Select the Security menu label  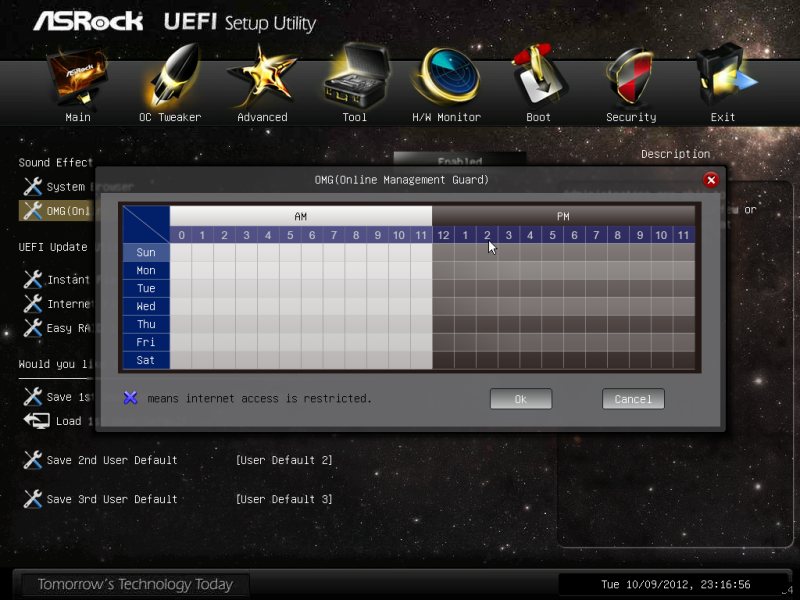[x=631, y=117]
